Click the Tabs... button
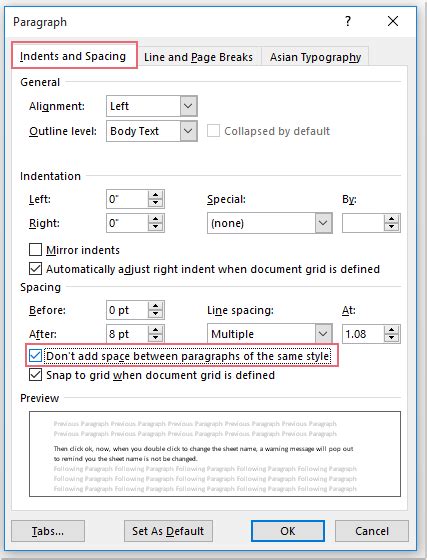Image resolution: width=427 pixels, height=560 pixels. pos(48,531)
